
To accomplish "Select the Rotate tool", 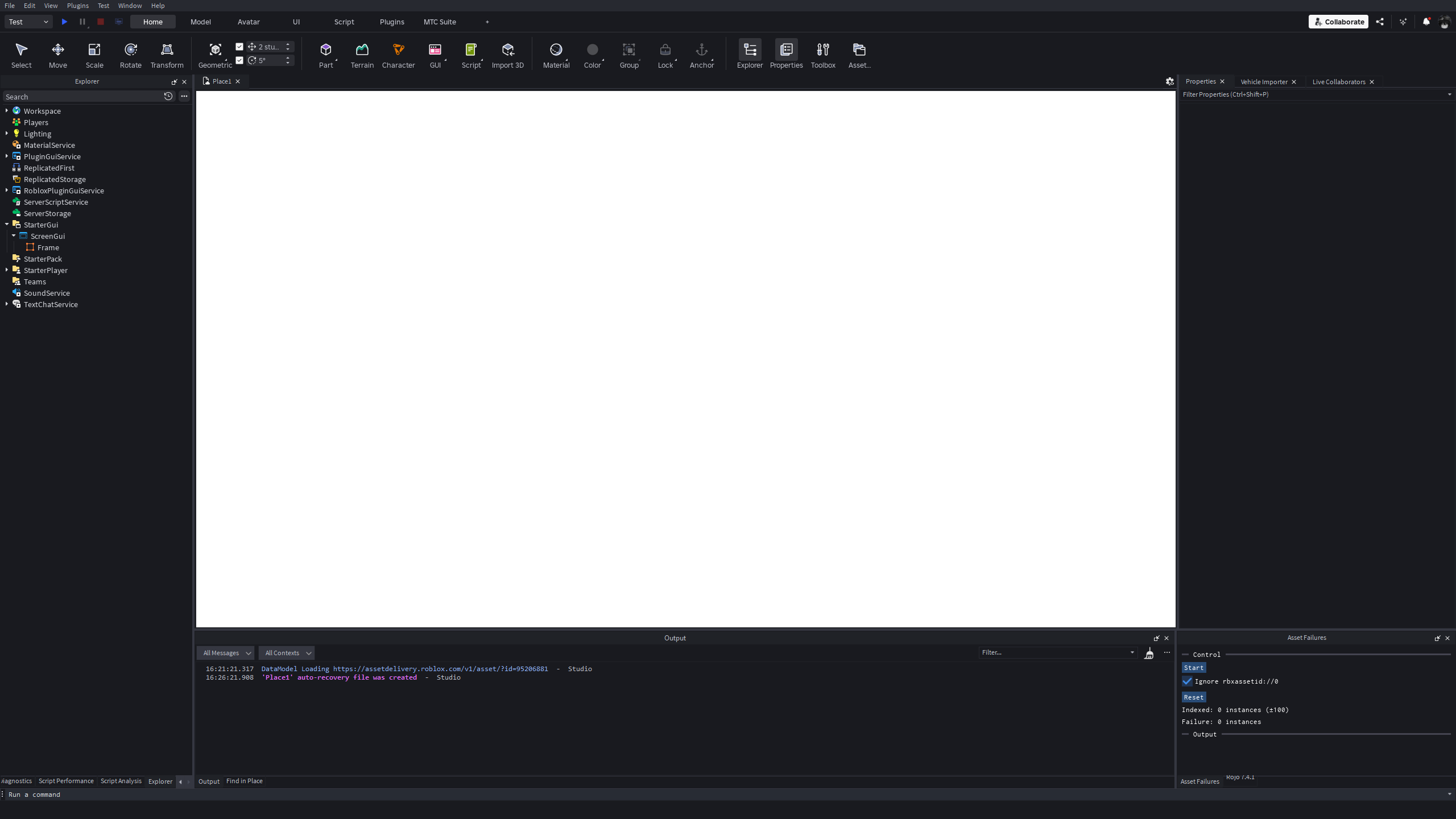I will (x=130, y=54).
